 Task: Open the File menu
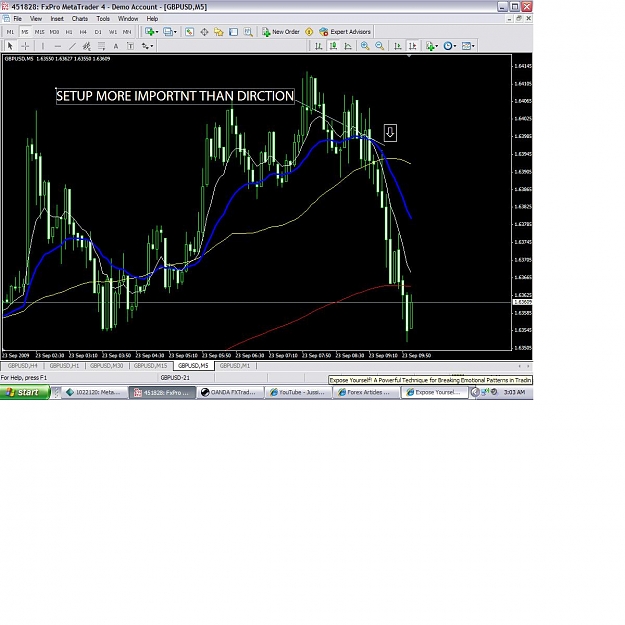18,19
